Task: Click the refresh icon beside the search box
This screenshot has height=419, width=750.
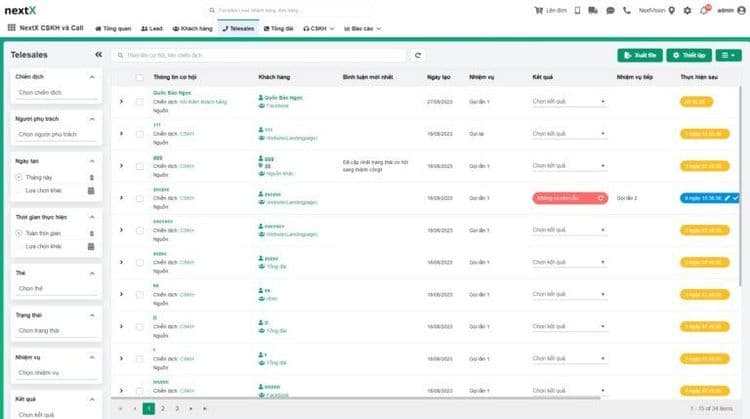Action: [418, 56]
